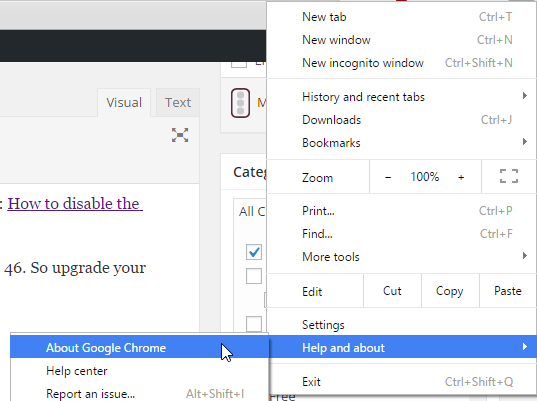Toggle the checked category checkbox

click(x=254, y=252)
